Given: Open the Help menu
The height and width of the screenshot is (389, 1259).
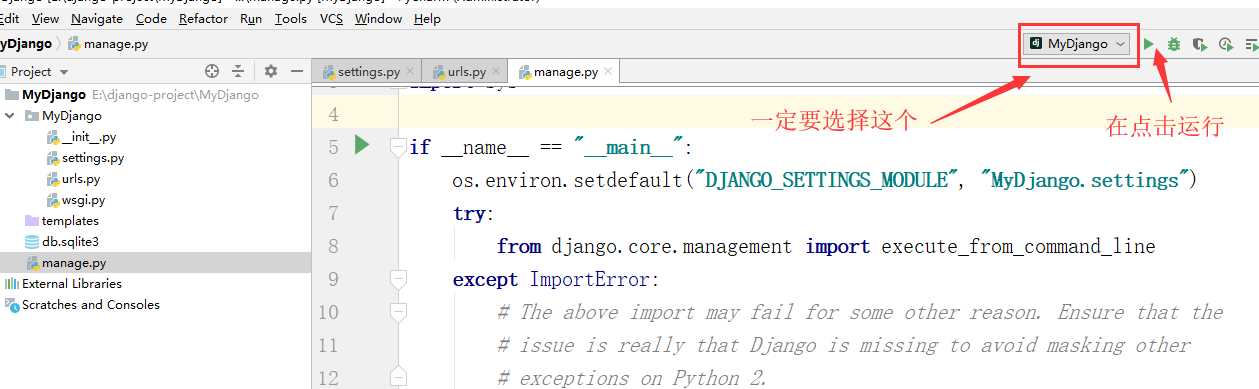Looking at the screenshot, I should 427,19.
